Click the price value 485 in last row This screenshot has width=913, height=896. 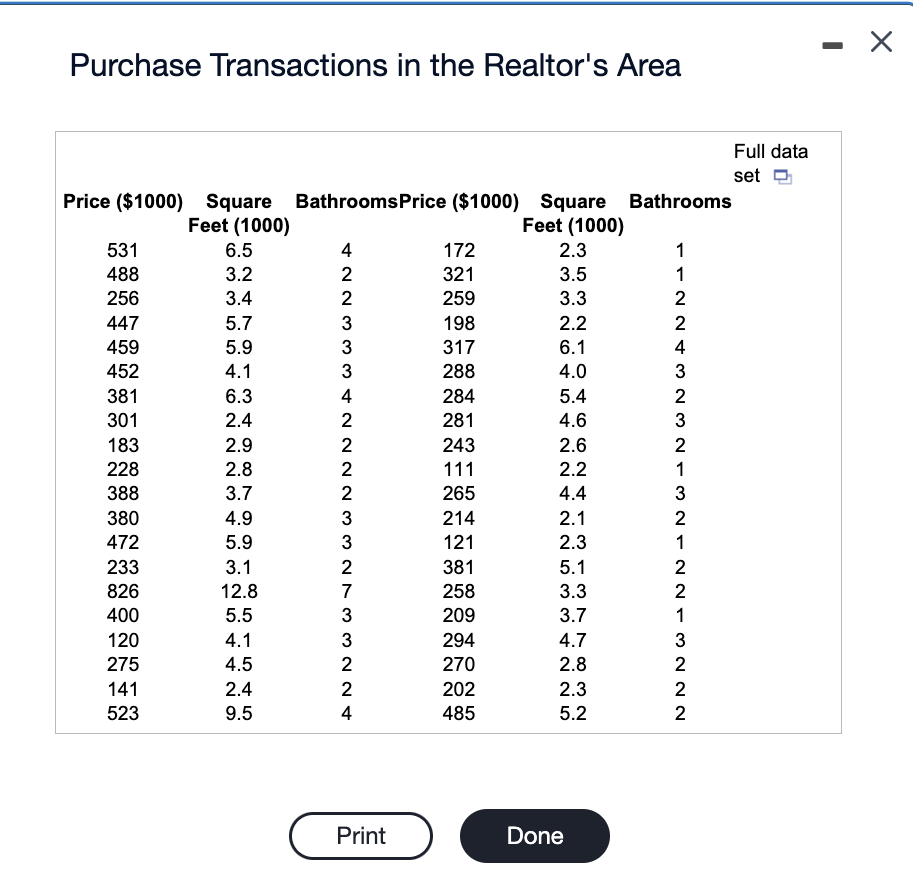coord(459,713)
